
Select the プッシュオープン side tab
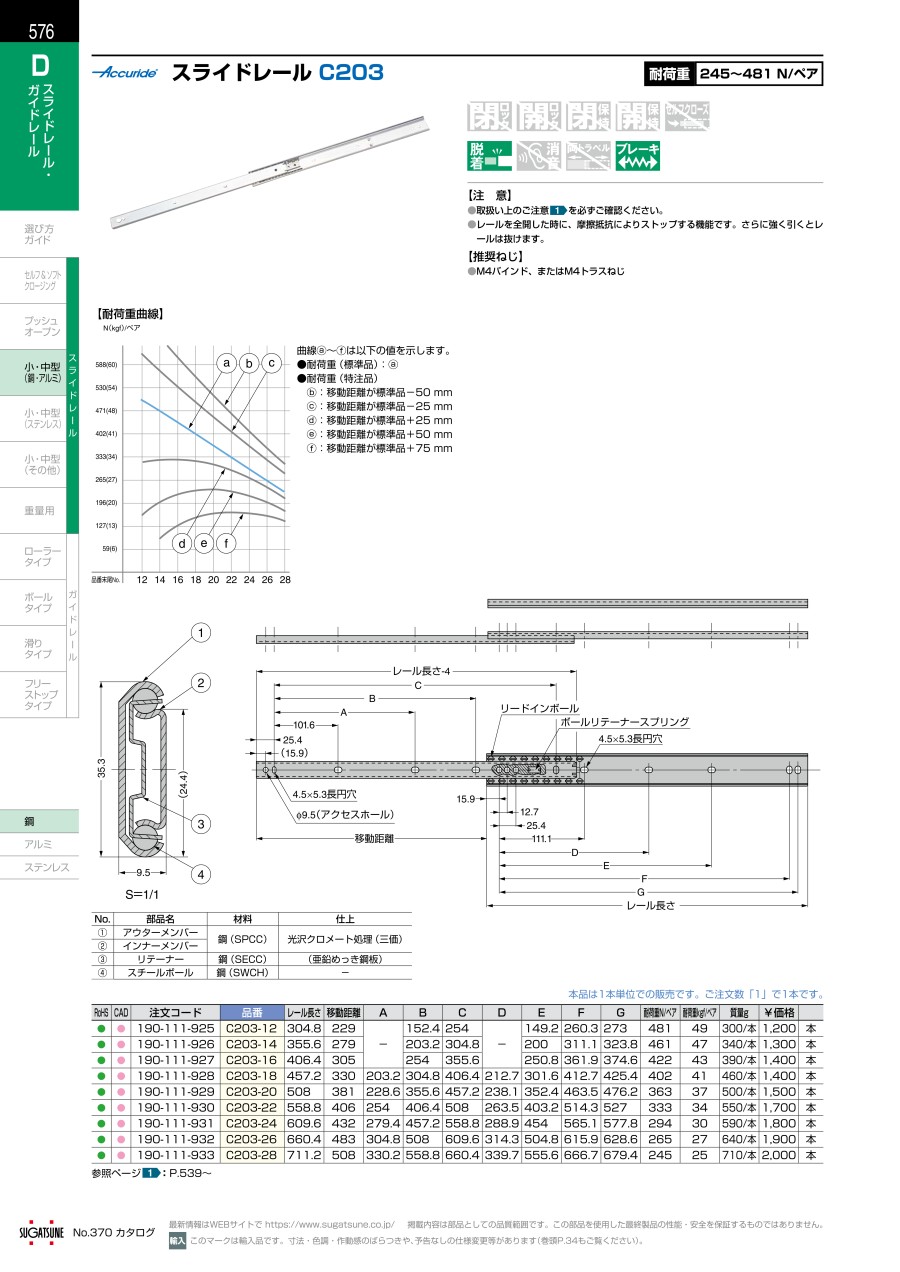click(x=42, y=325)
